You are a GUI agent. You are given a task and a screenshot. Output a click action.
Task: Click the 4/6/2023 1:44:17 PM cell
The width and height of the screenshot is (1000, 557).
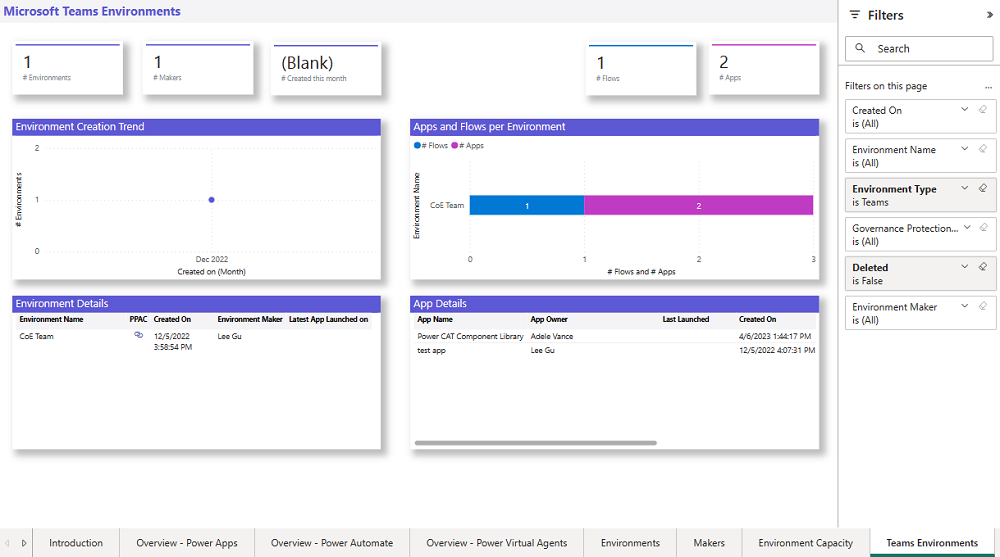[775, 336]
